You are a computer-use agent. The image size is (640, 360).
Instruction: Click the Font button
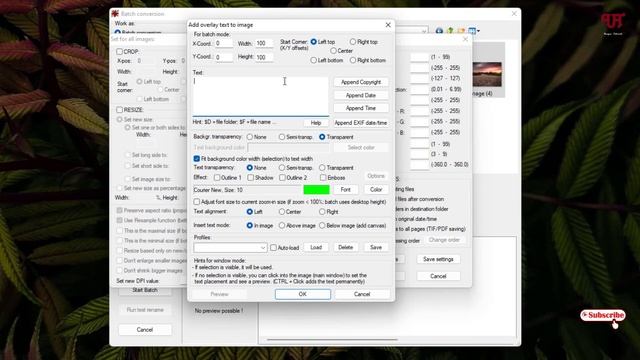(346, 190)
